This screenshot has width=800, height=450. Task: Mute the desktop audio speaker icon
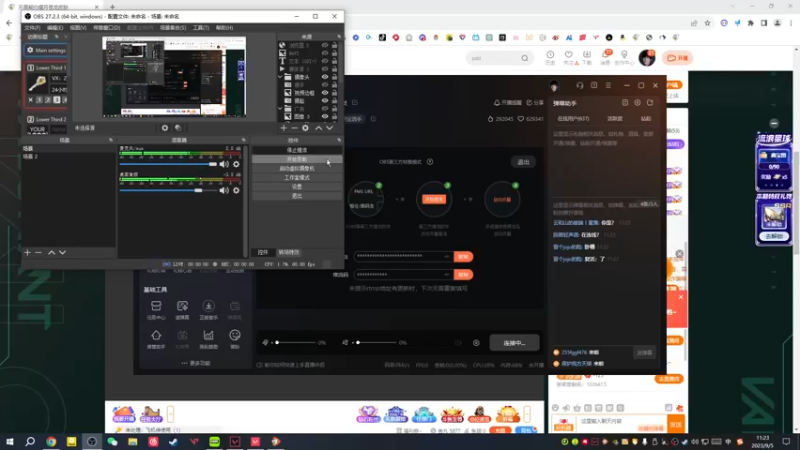224,190
